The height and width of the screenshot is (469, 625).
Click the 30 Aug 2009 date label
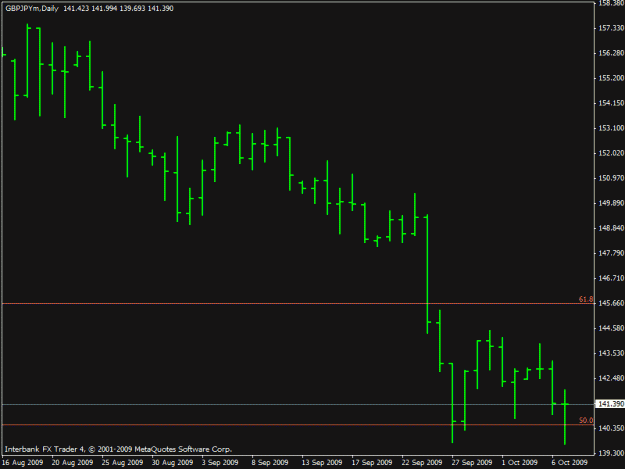(173, 463)
